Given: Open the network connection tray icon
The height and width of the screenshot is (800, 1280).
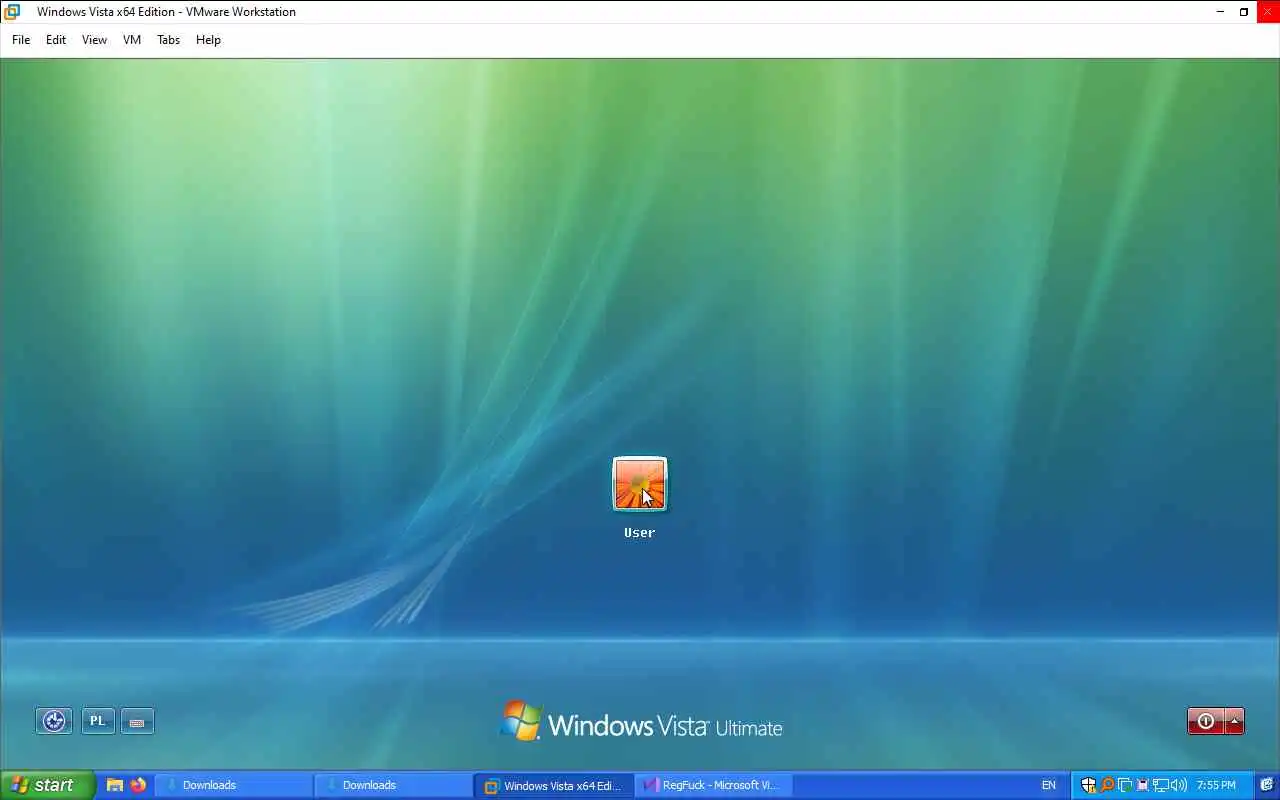Looking at the screenshot, I should point(1160,785).
